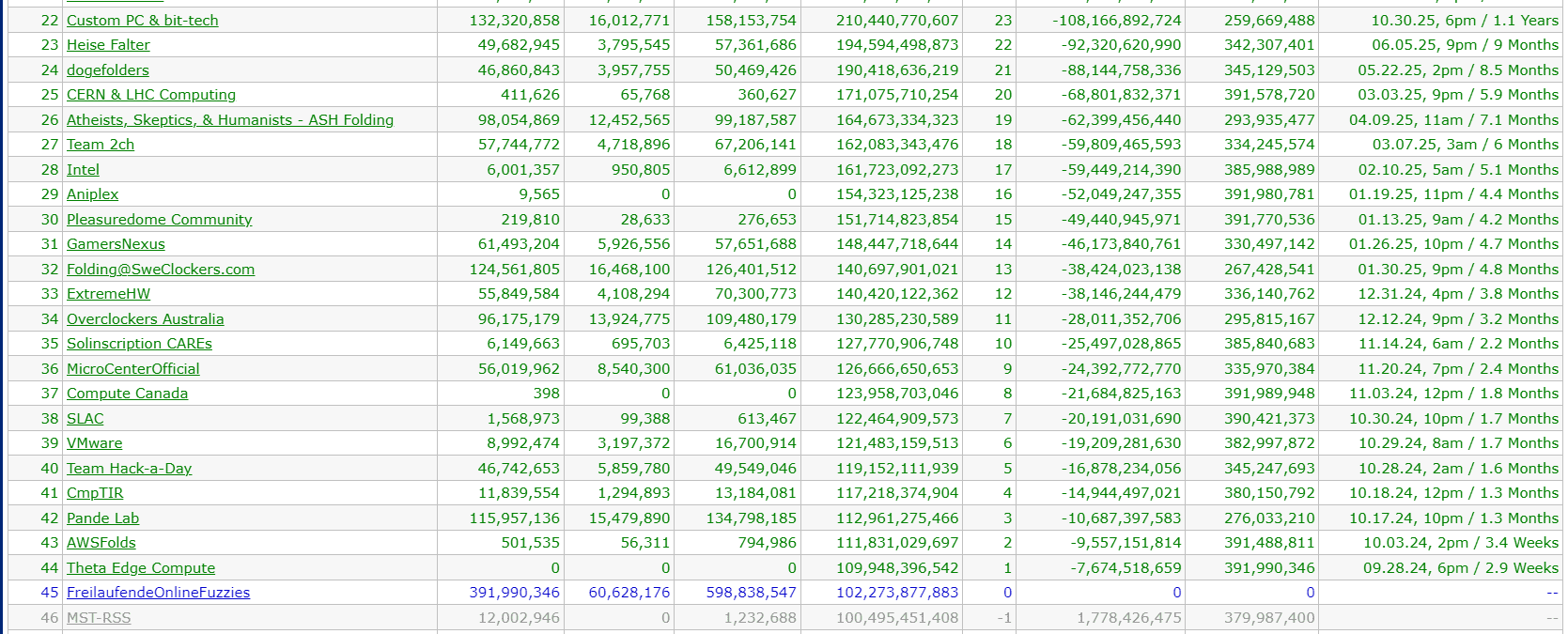
Task: Click the Pande Lab link
Action: coord(103,518)
